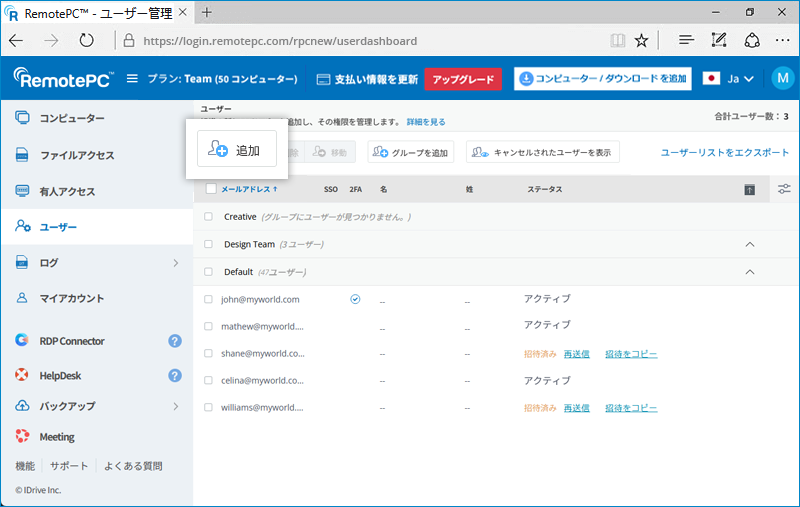This screenshot has width=800, height=507.
Task: Select williams@myworld checkbox
Action: (x=208, y=407)
